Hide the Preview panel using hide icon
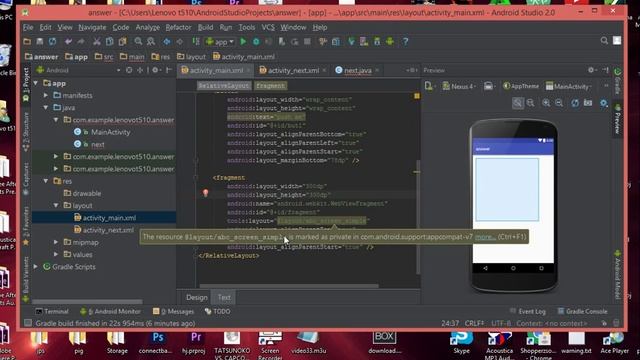This screenshot has width=640, height=360. (605, 70)
